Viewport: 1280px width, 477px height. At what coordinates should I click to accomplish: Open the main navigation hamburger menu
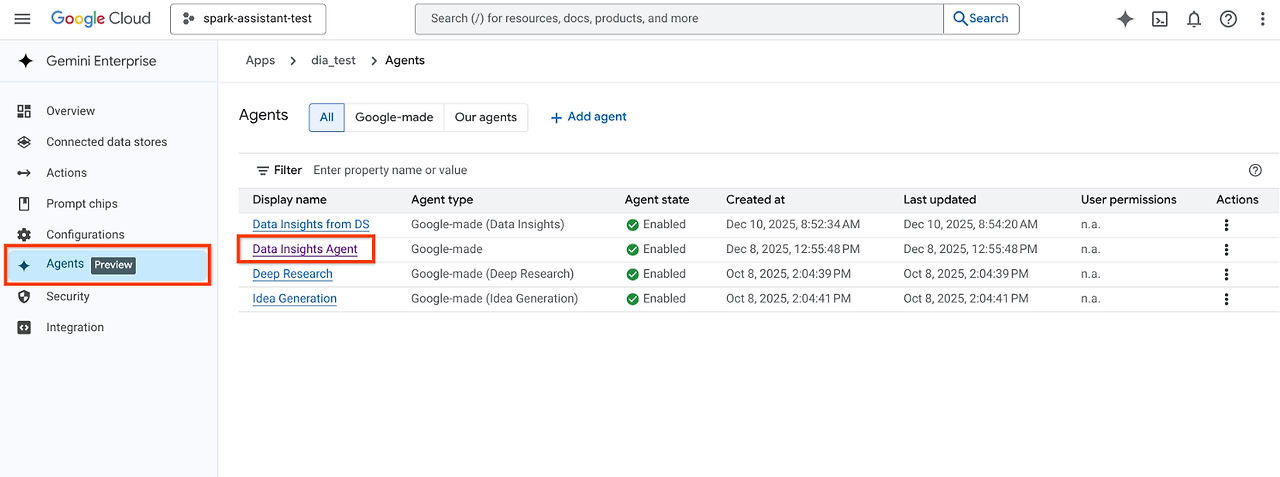pos(22,18)
